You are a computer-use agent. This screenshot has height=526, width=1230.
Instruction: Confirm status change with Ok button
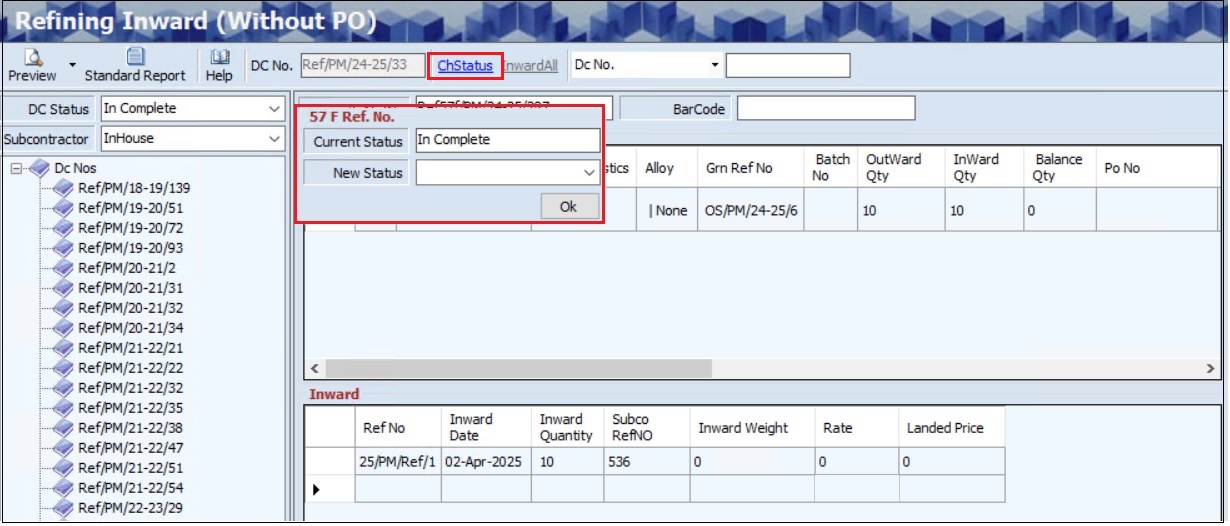coord(568,207)
